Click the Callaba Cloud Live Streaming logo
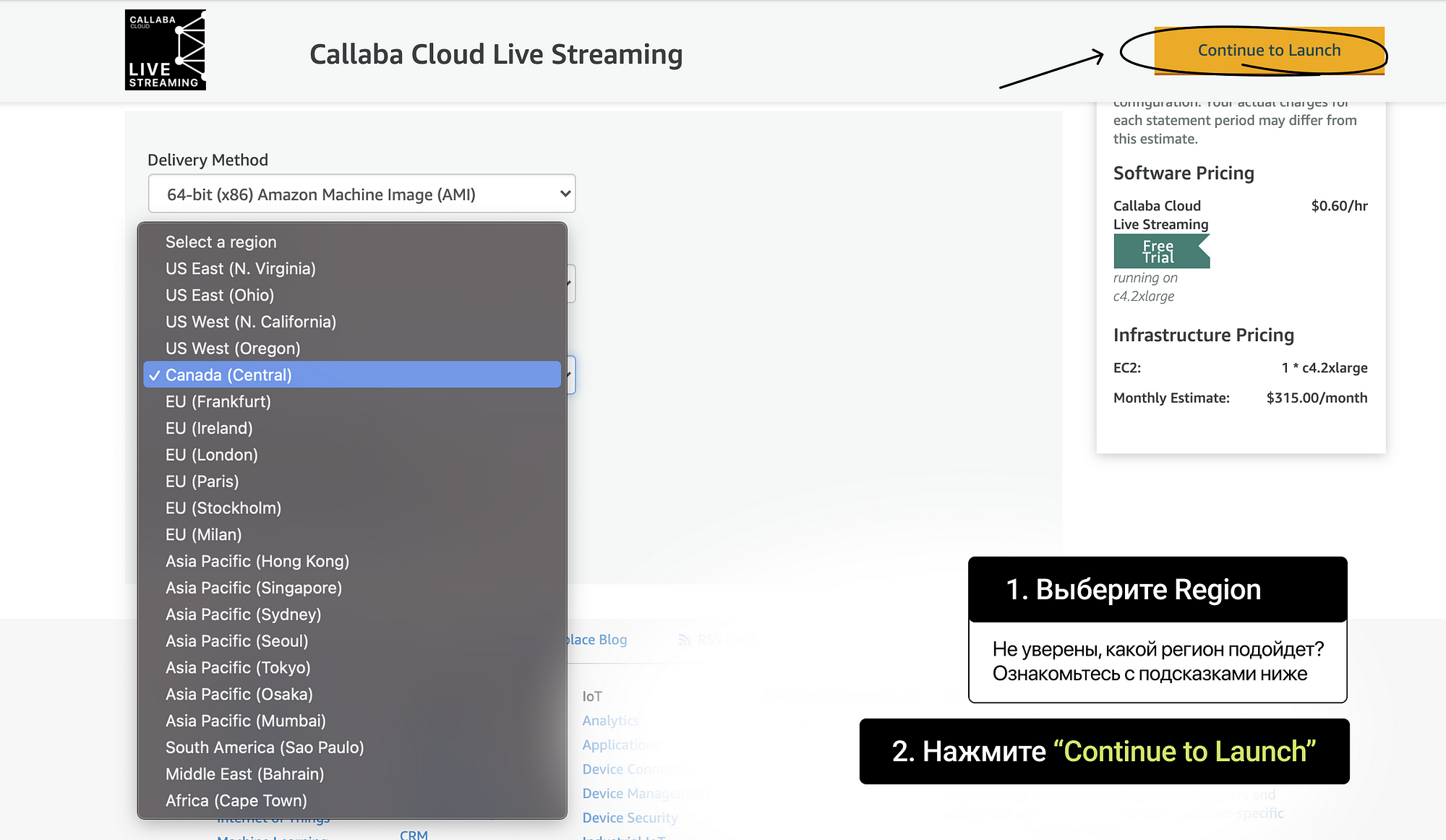The height and width of the screenshot is (840, 1446). click(166, 50)
